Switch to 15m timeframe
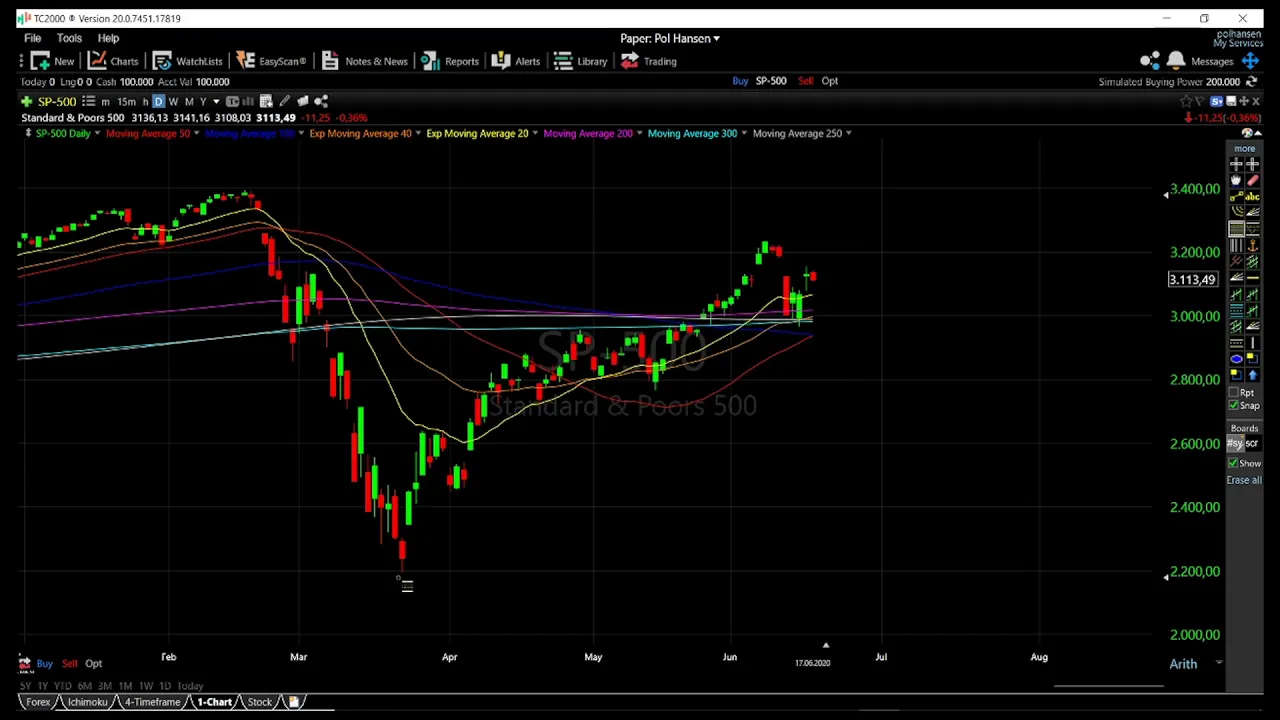This screenshot has width=1280, height=720. click(x=127, y=101)
